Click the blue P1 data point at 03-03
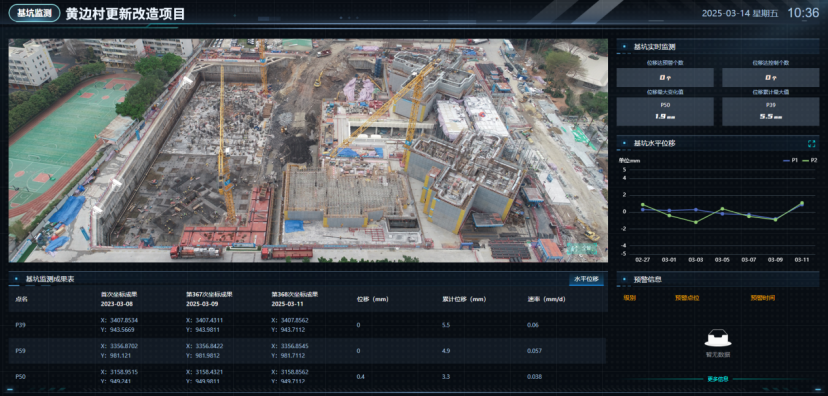The width and height of the screenshot is (828, 396). (695, 210)
